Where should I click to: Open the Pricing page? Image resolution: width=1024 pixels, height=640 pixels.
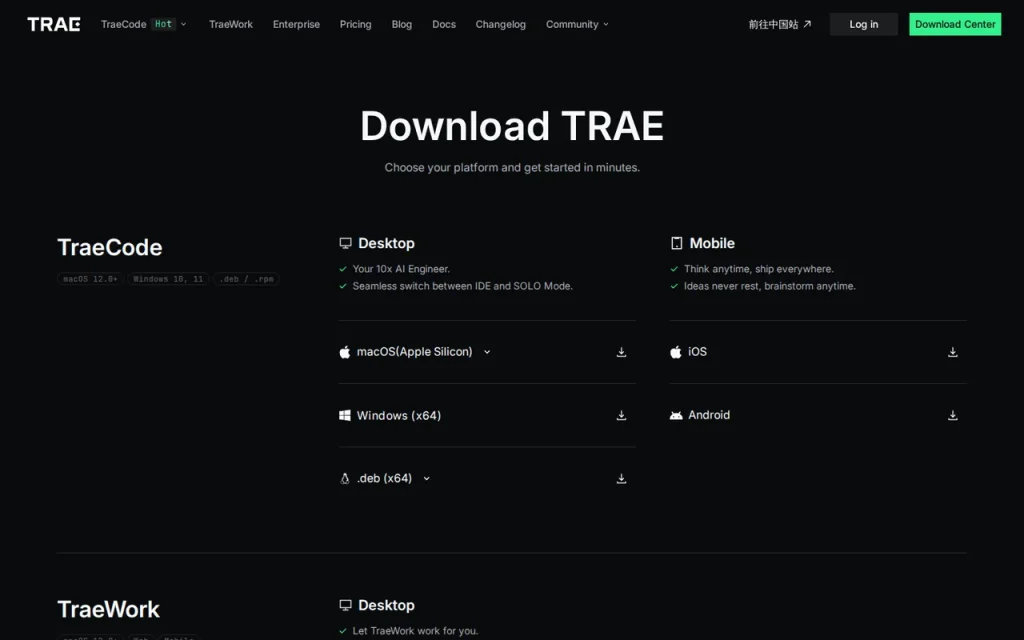point(355,24)
